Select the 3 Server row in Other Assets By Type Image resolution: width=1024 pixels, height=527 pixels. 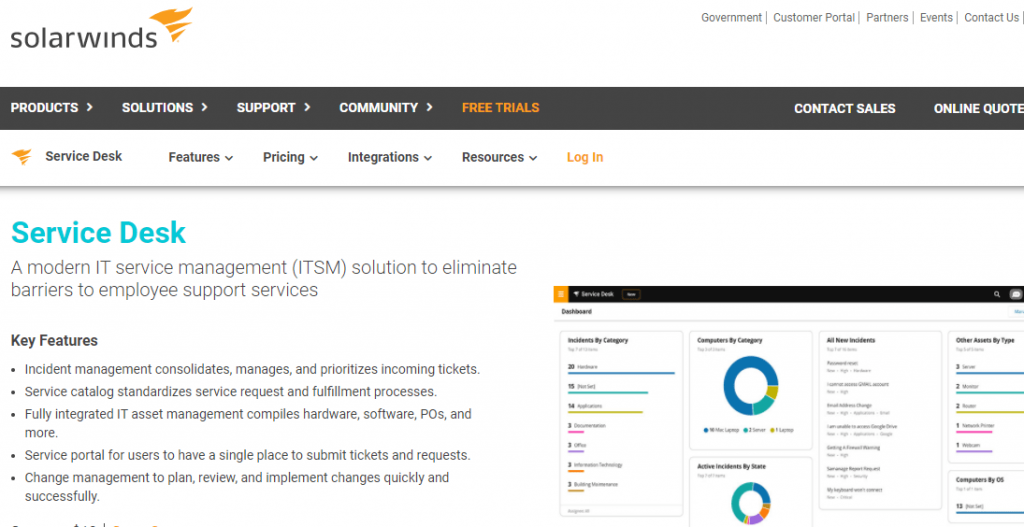pos(989,369)
